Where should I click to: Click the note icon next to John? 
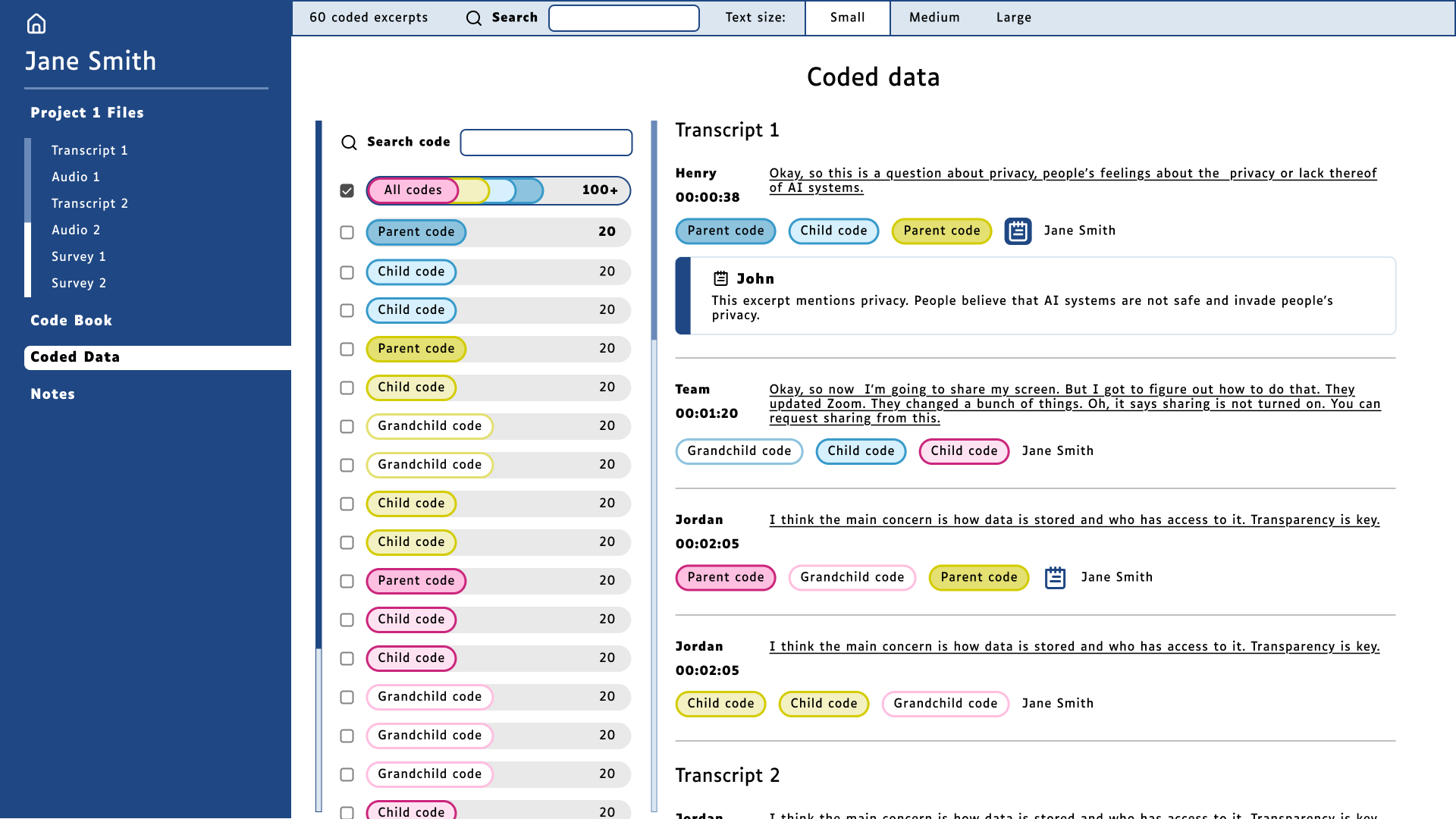pos(721,279)
